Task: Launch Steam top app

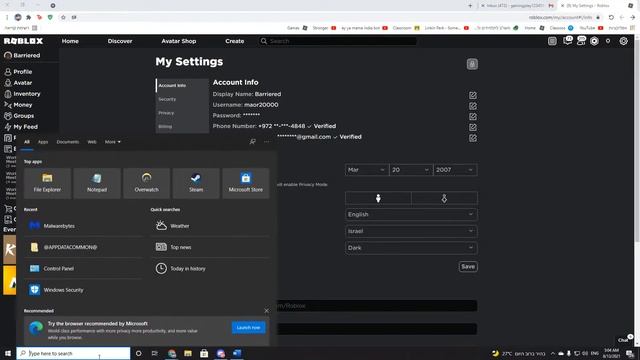Action: click(196, 183)
